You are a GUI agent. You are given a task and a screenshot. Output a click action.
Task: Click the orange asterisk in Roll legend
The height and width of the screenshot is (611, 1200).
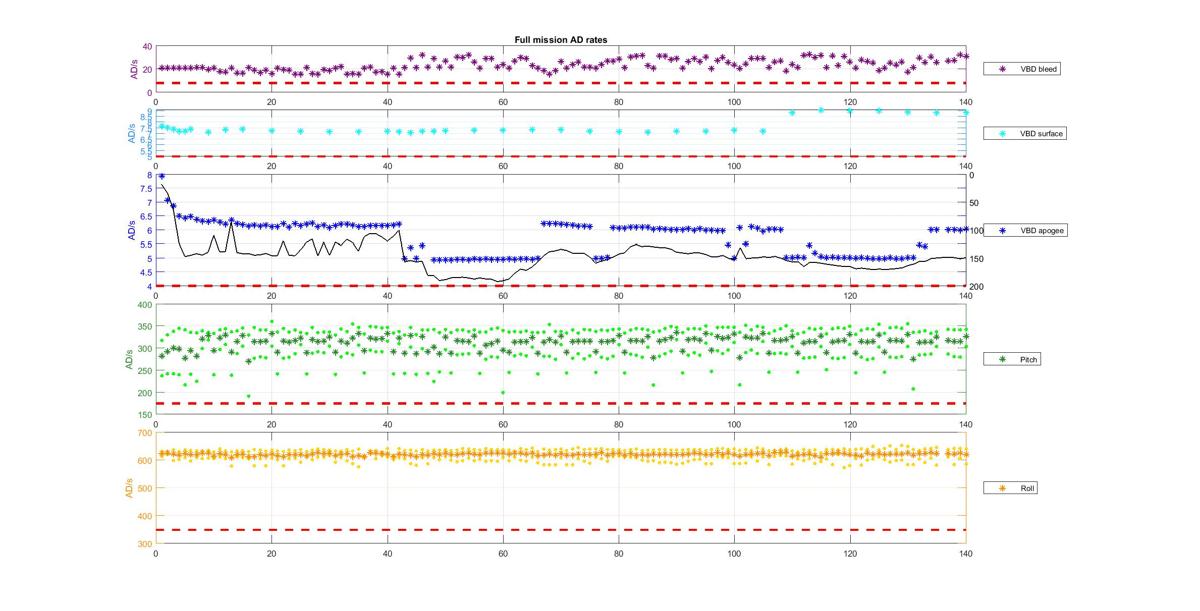click(x=1001, y=488)
